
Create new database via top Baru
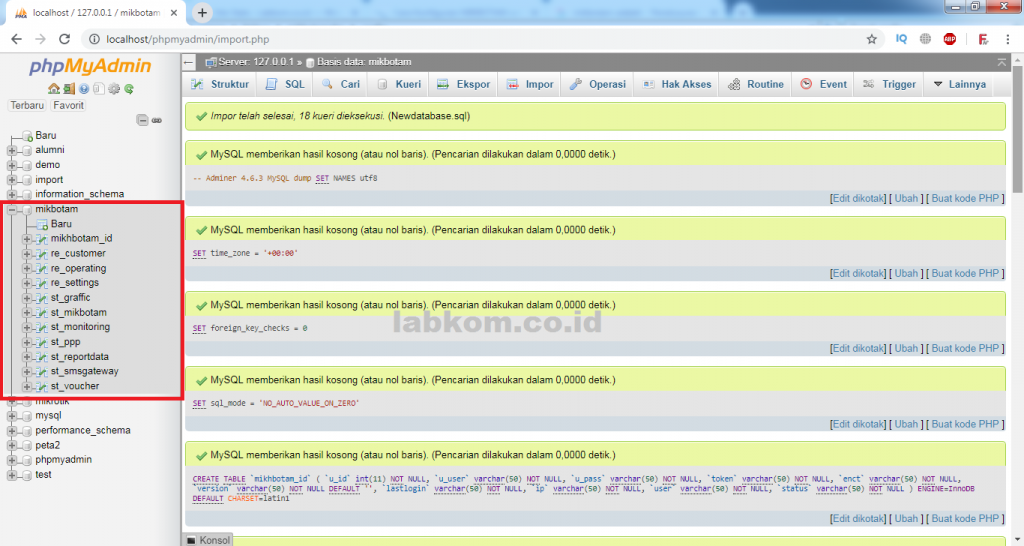[46, 135]
